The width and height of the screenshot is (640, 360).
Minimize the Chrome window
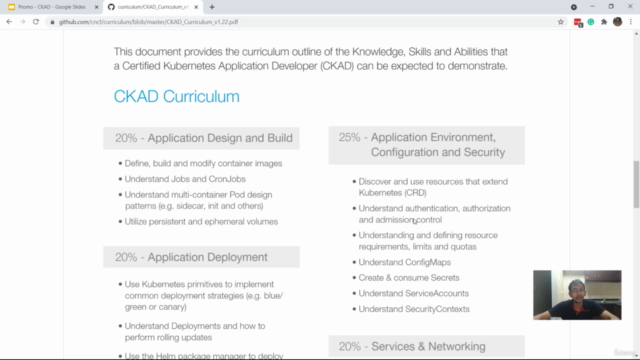coord(592,7)
